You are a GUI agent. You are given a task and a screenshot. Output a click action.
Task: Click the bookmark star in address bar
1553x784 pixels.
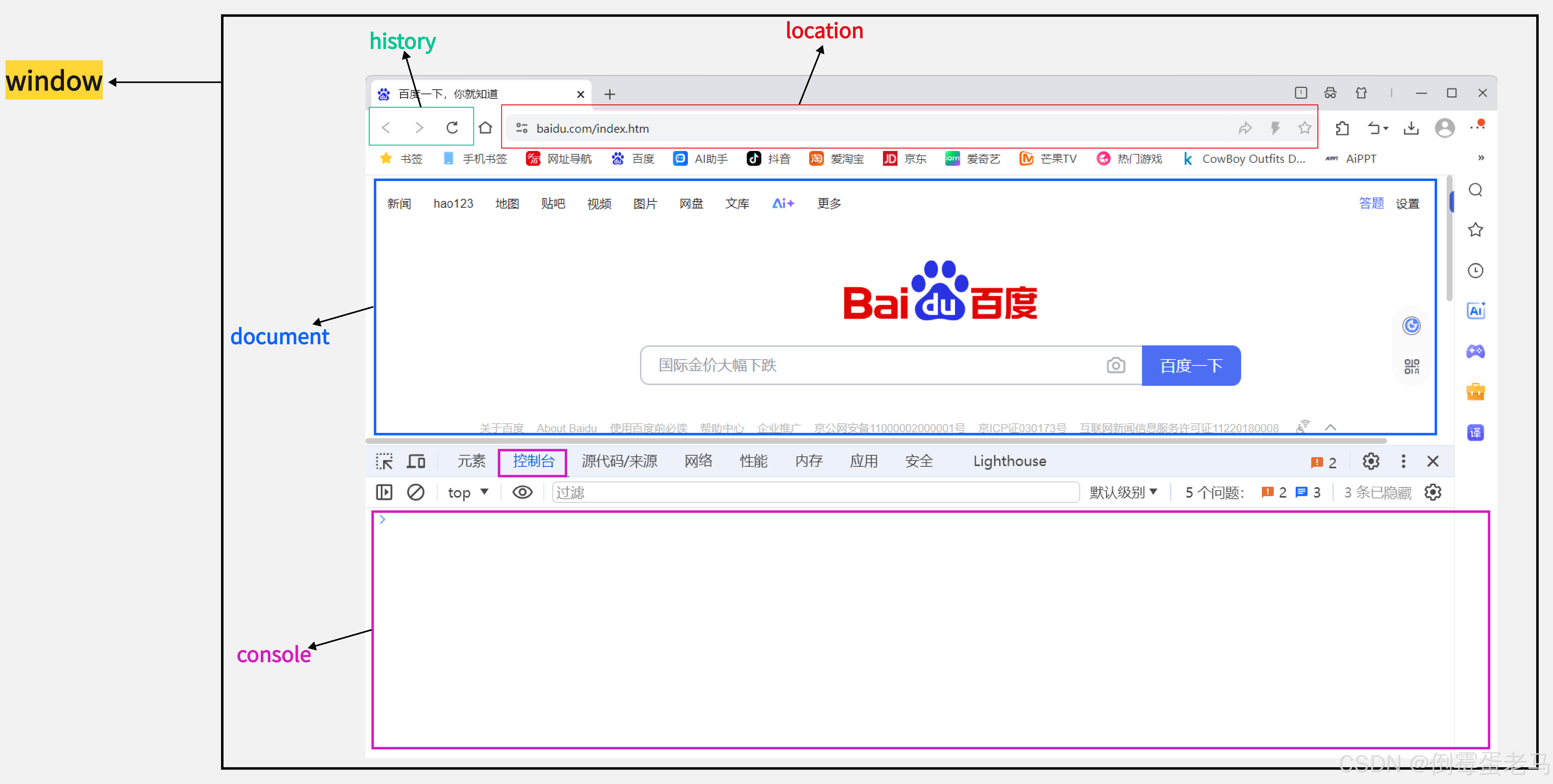coord(1305,128)
